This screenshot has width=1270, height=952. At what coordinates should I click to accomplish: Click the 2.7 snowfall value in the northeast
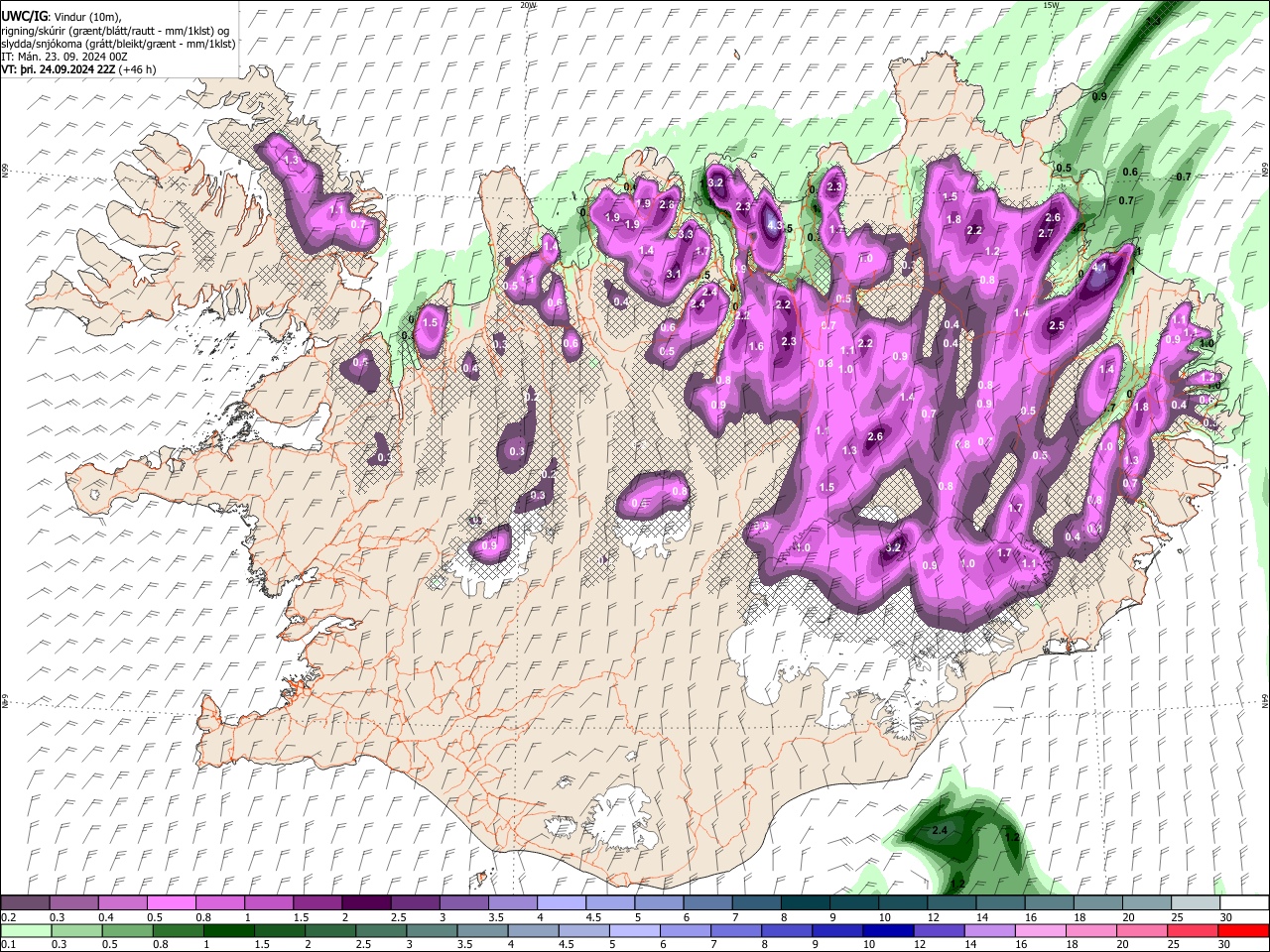[x=1045, y=232]
